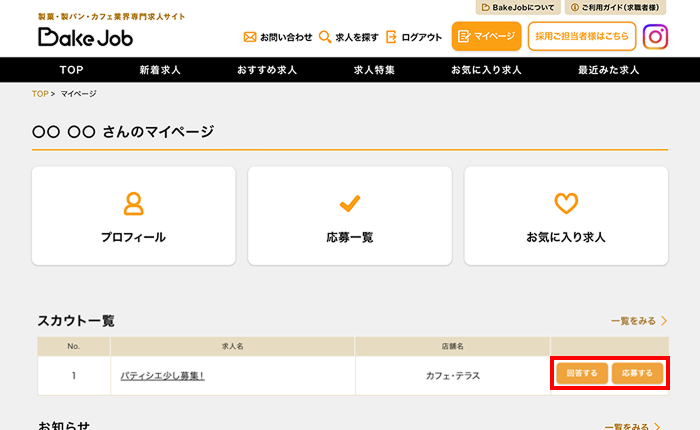Click the application list checkmark icon
700x430 pixels.
[349, 203]
